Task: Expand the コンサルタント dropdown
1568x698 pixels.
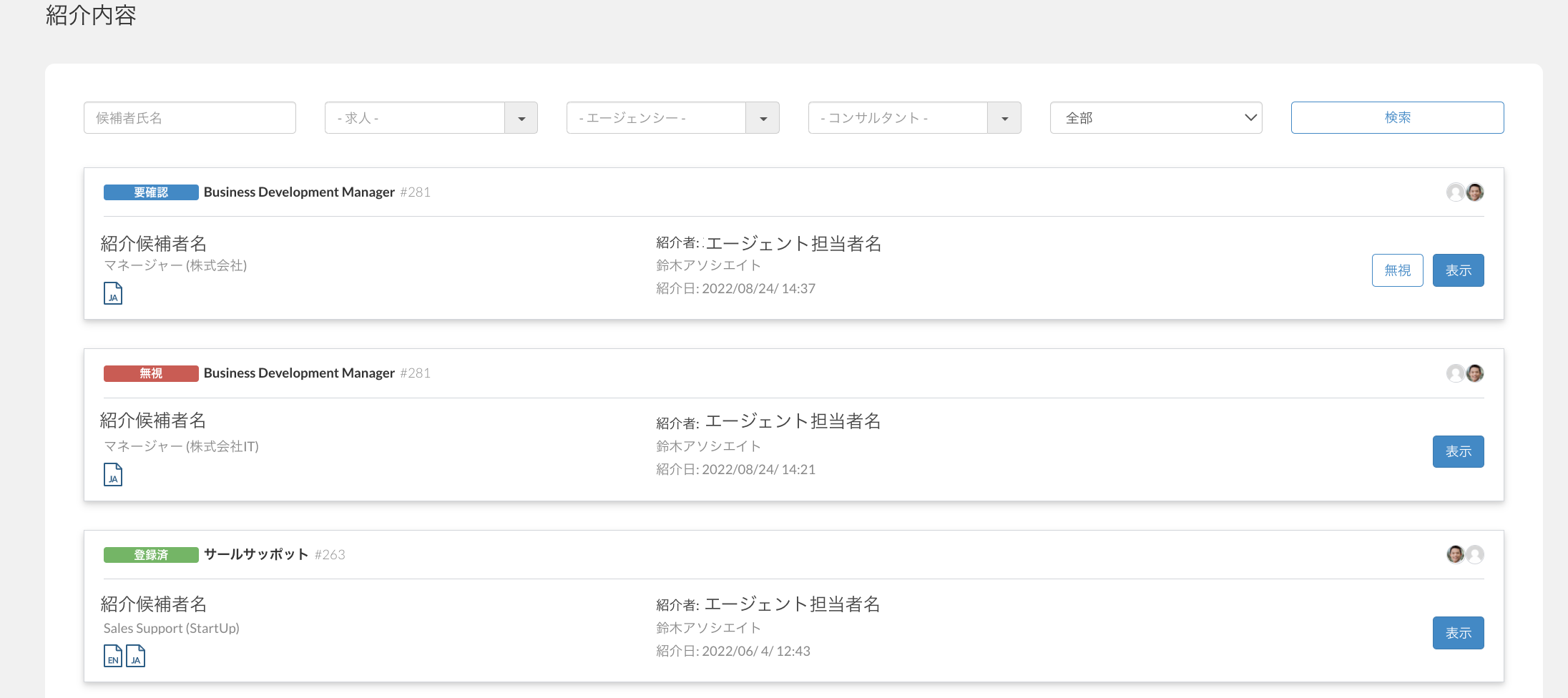Action: coord(1004,118)
